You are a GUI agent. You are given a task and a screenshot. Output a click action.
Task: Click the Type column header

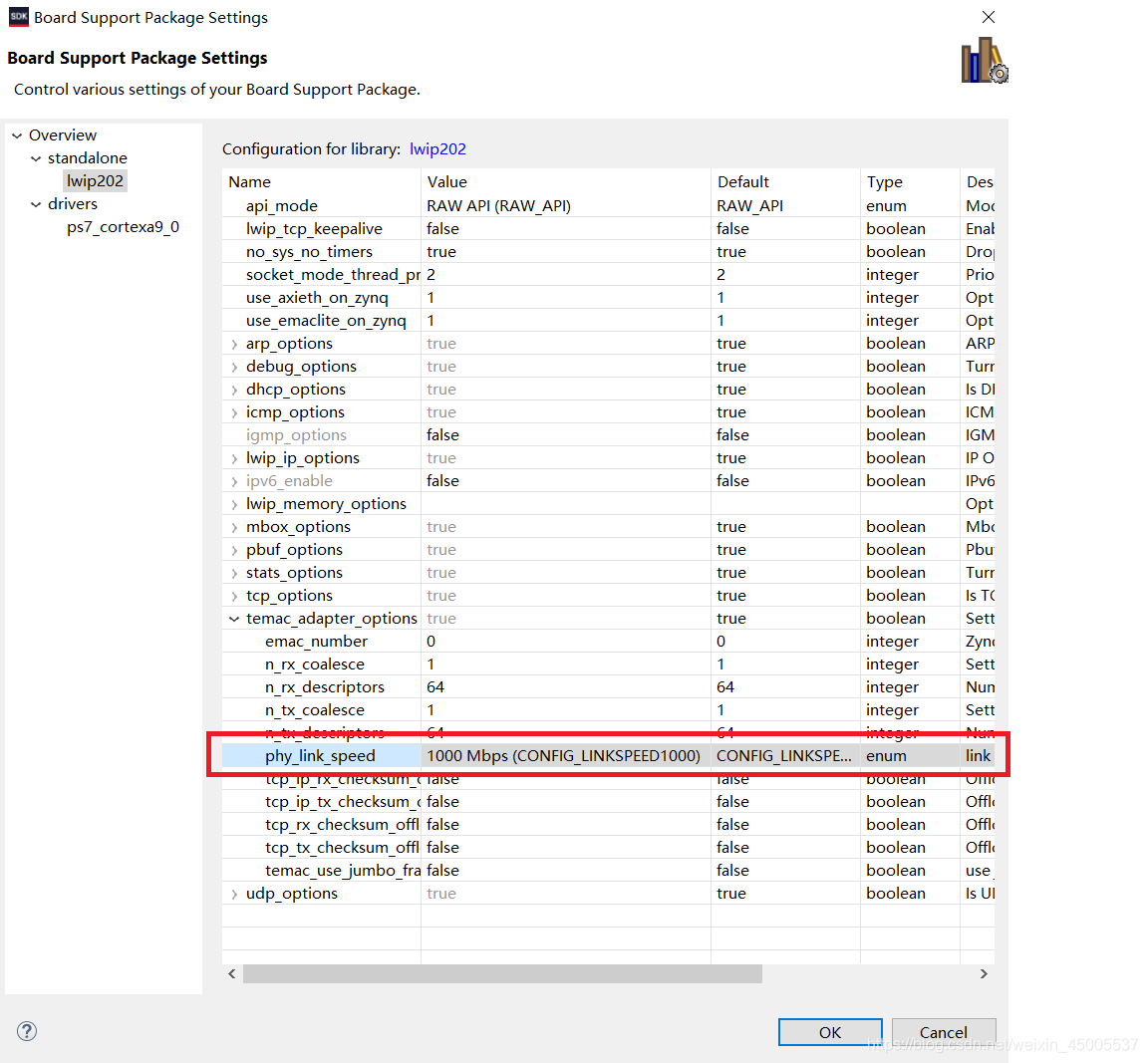(x=909, y=181)
